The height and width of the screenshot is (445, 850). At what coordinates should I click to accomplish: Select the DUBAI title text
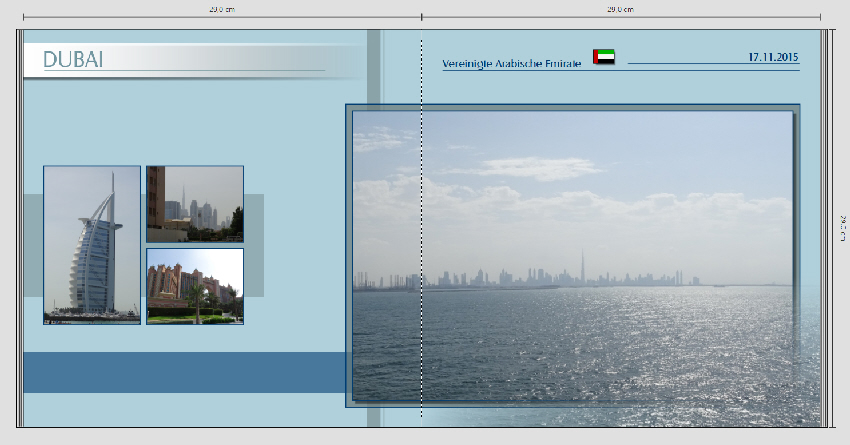pos(73,60)
